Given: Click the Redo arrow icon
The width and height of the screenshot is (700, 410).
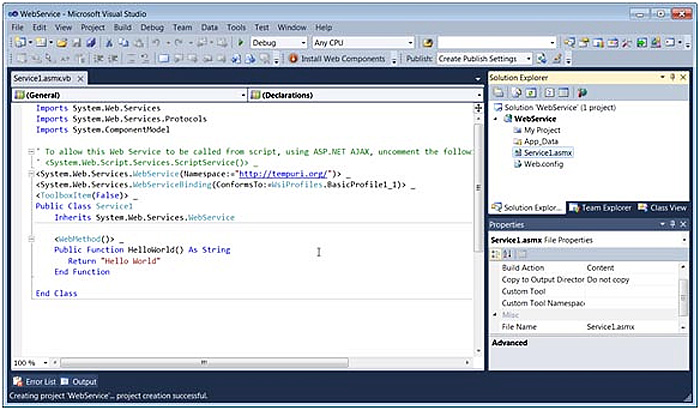Looking at the screenshot, I should tap(179, 43).
